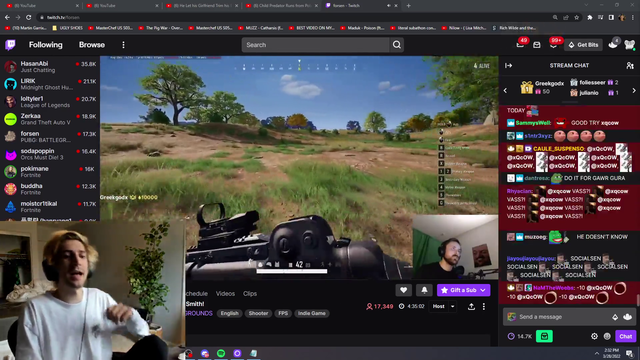
Task: Send message with the Chat button
Action: tap(625, 336)
